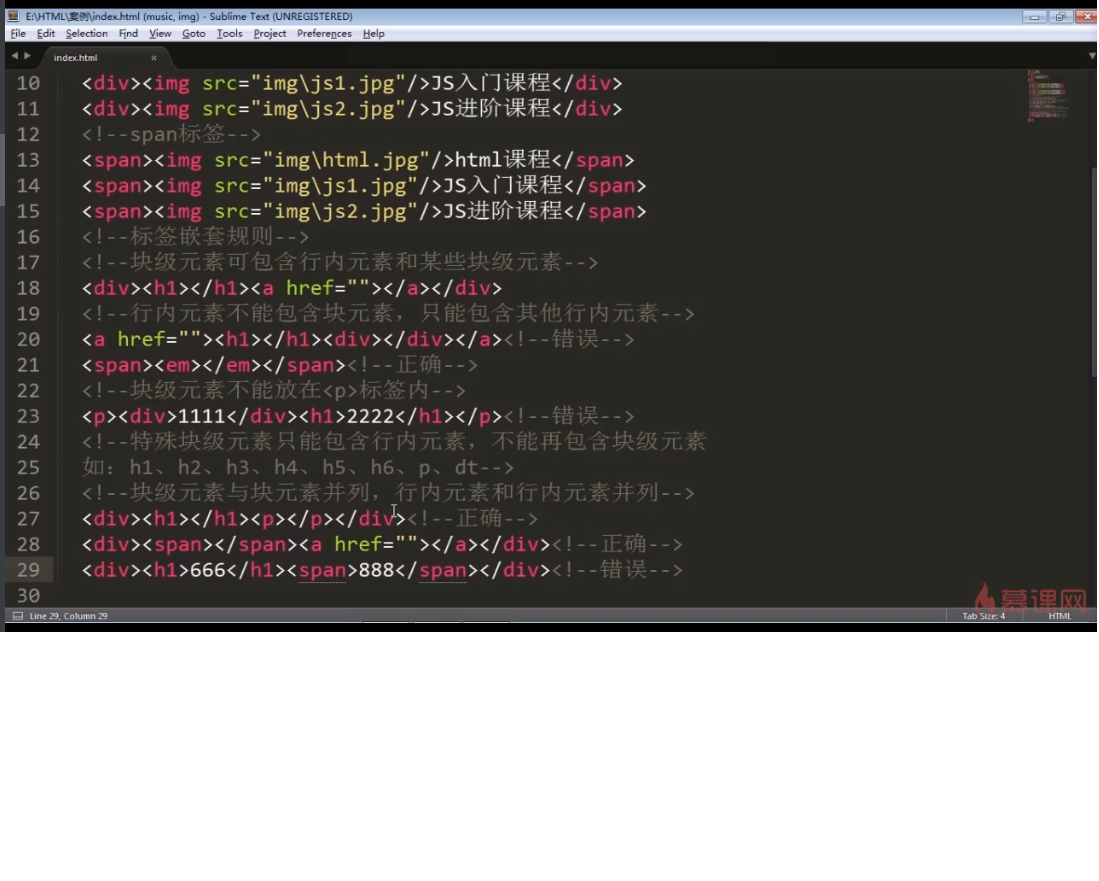The image size is (1099, 881).
Task: Click line number 13 in the gutter
Action: 28,161
